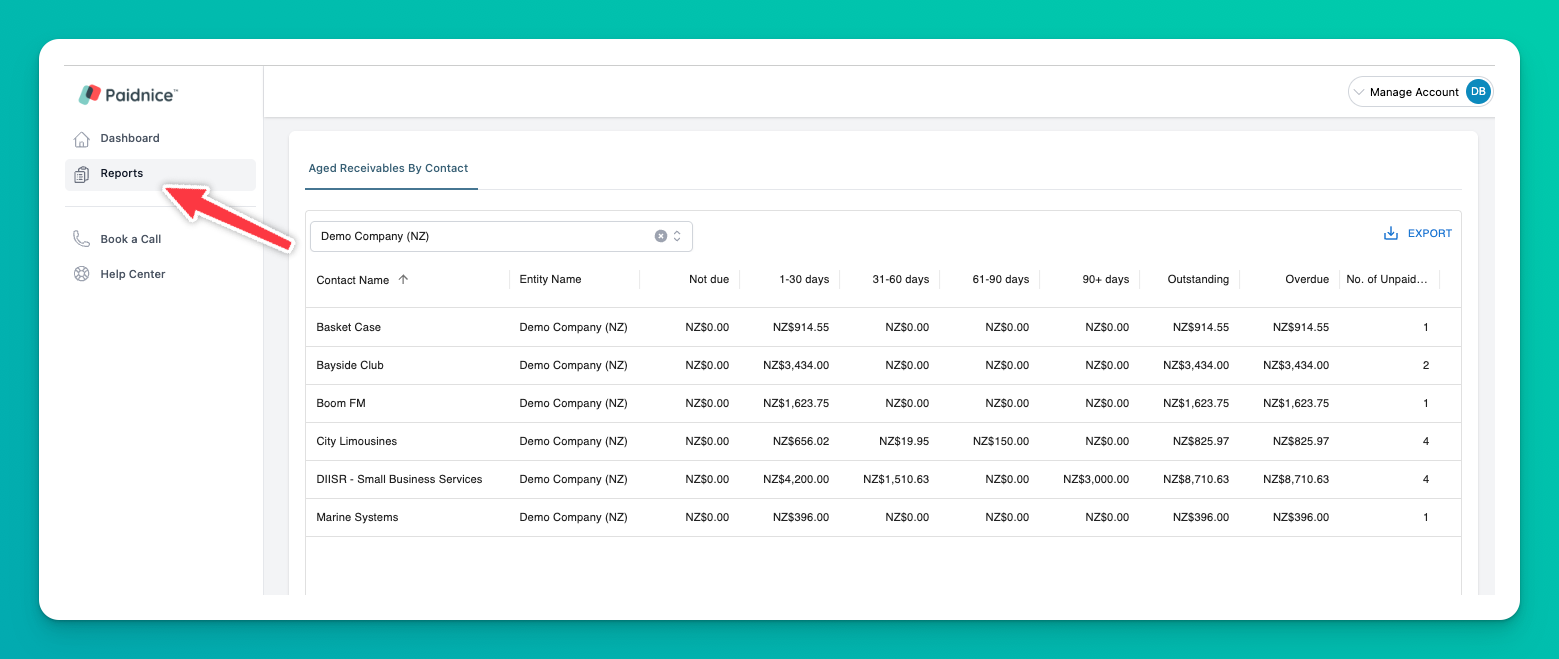Sort by Entity Name column header
This screenshot has width=1559, height=659.
pyautogui.click(x=550, y=279)
